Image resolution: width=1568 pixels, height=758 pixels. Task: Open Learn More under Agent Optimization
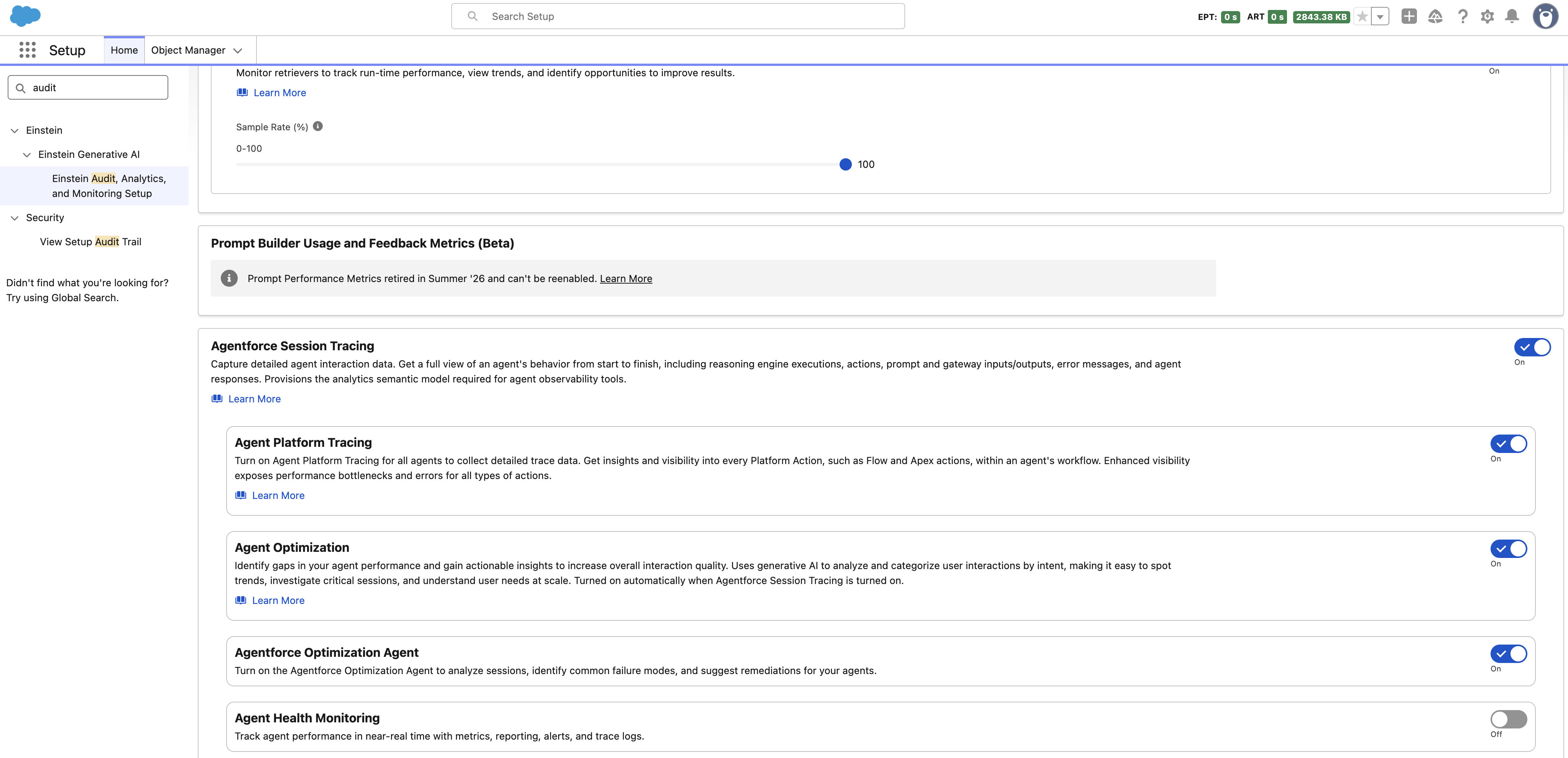[x=278, y=600]
